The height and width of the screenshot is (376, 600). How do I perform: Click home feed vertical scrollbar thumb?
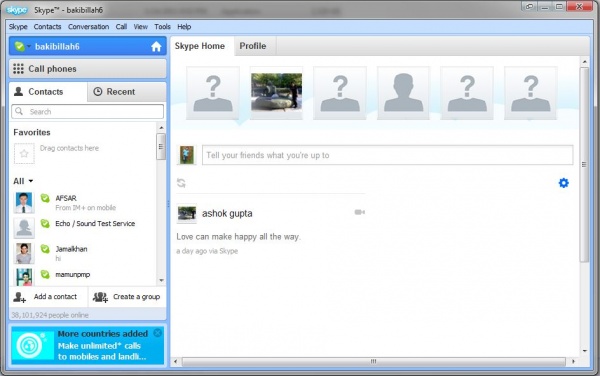pos(584,164)
